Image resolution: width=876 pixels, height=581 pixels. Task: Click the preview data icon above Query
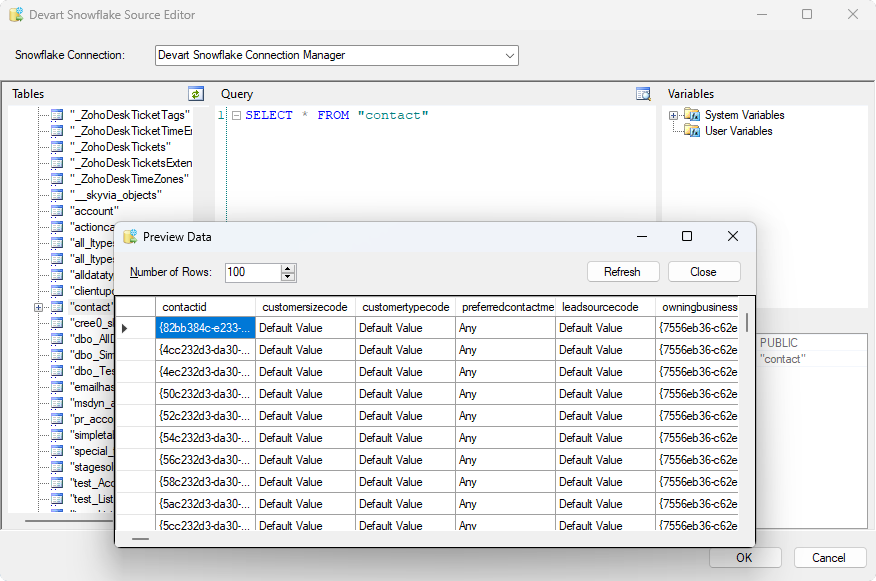point(643,94)
